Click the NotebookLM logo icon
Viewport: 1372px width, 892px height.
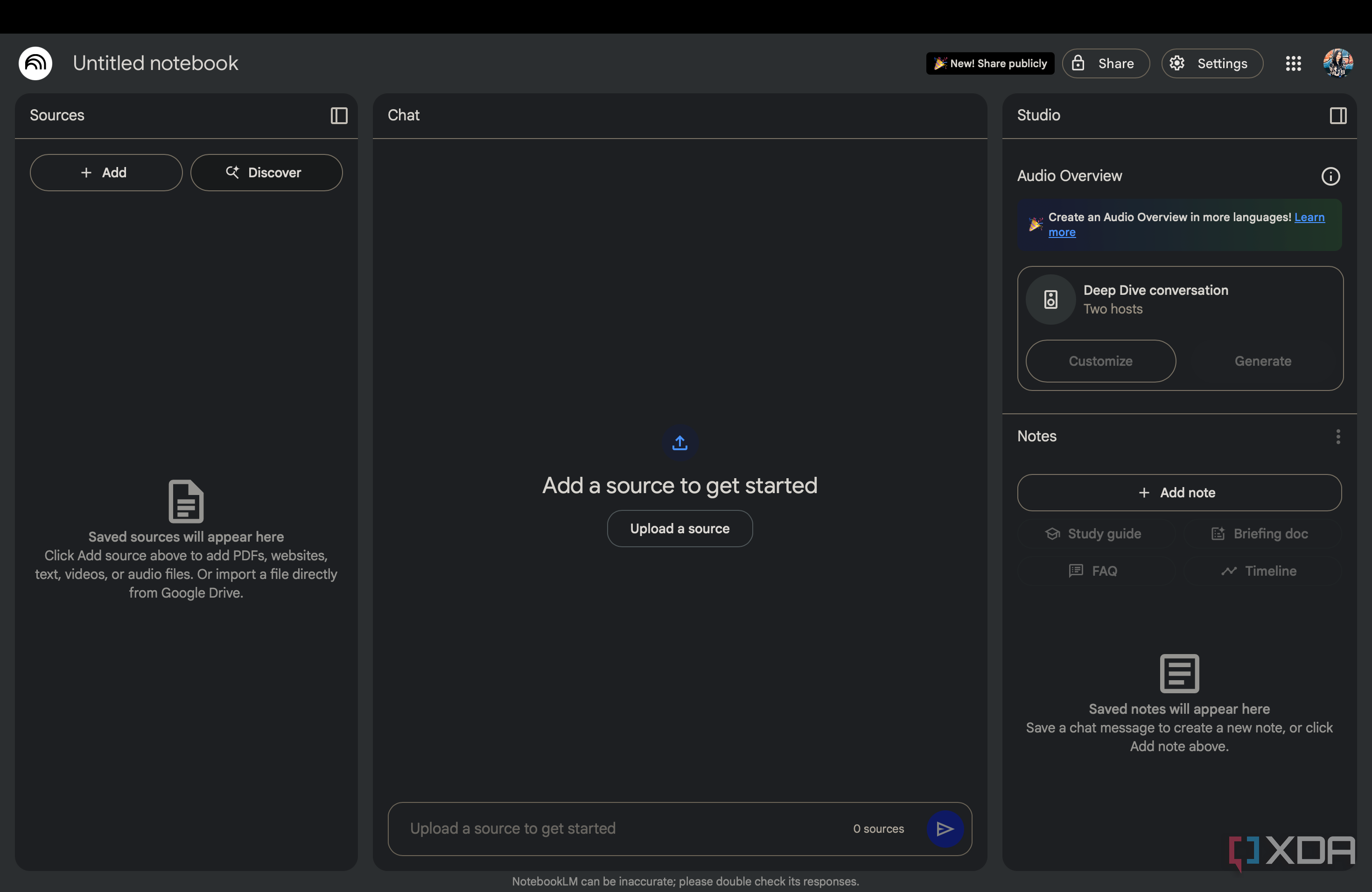35,63
